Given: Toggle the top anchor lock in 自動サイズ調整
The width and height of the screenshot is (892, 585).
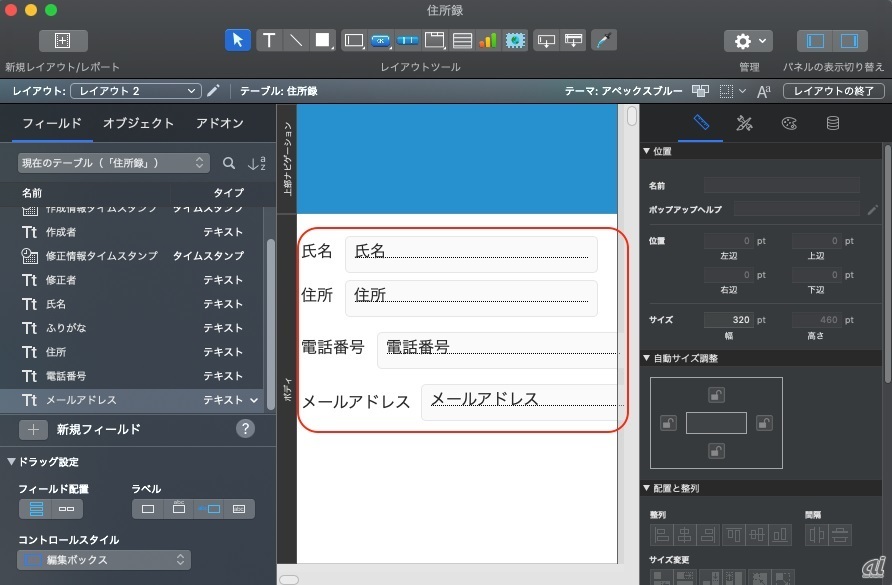Looking at the screenshot, I should pos(716,395).
